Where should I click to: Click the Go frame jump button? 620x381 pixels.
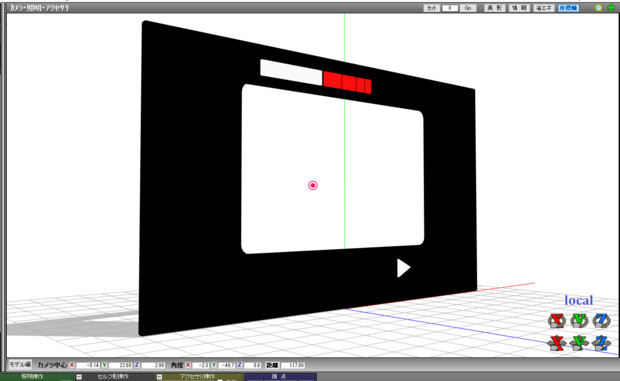point(468,8)
